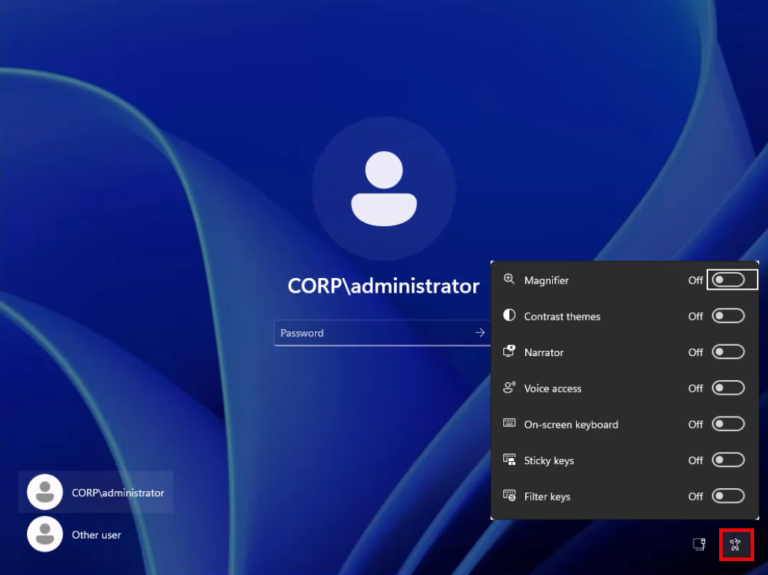Click the Off status beside Sticky keys

(695, 460)
